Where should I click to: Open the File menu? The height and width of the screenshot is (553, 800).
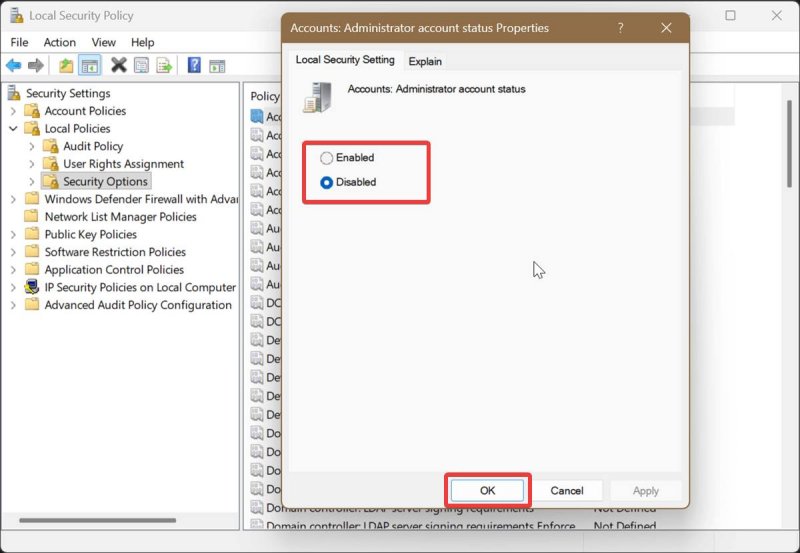19,42
